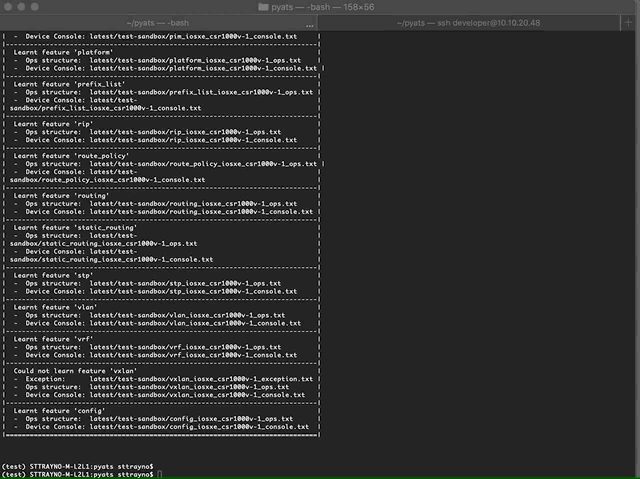Click routing_iosxe_csr1000v-1_console.txt path
Image resolution: width=640 pixels, height=479 pixels.
click(201, 212)
